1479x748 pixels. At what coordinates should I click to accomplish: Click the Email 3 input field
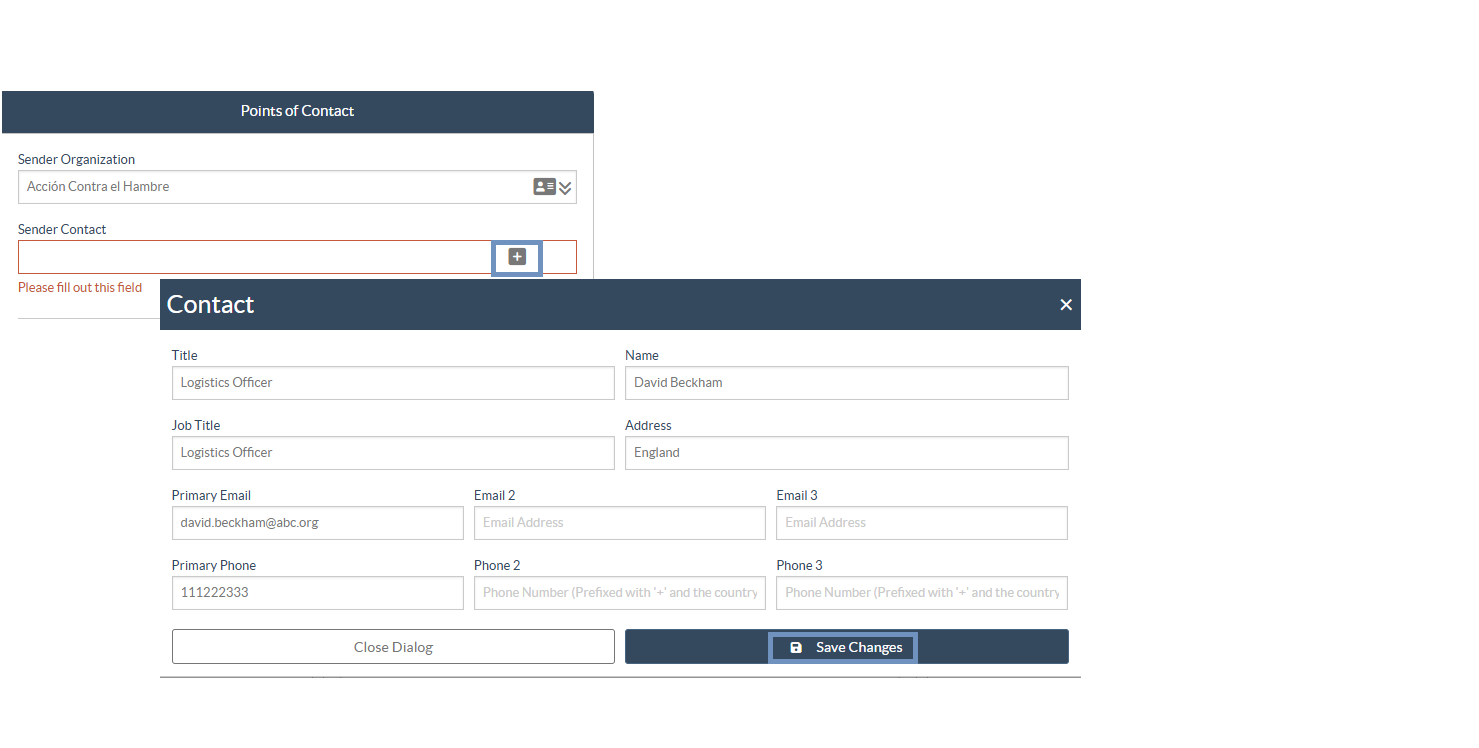coord(921,523)
